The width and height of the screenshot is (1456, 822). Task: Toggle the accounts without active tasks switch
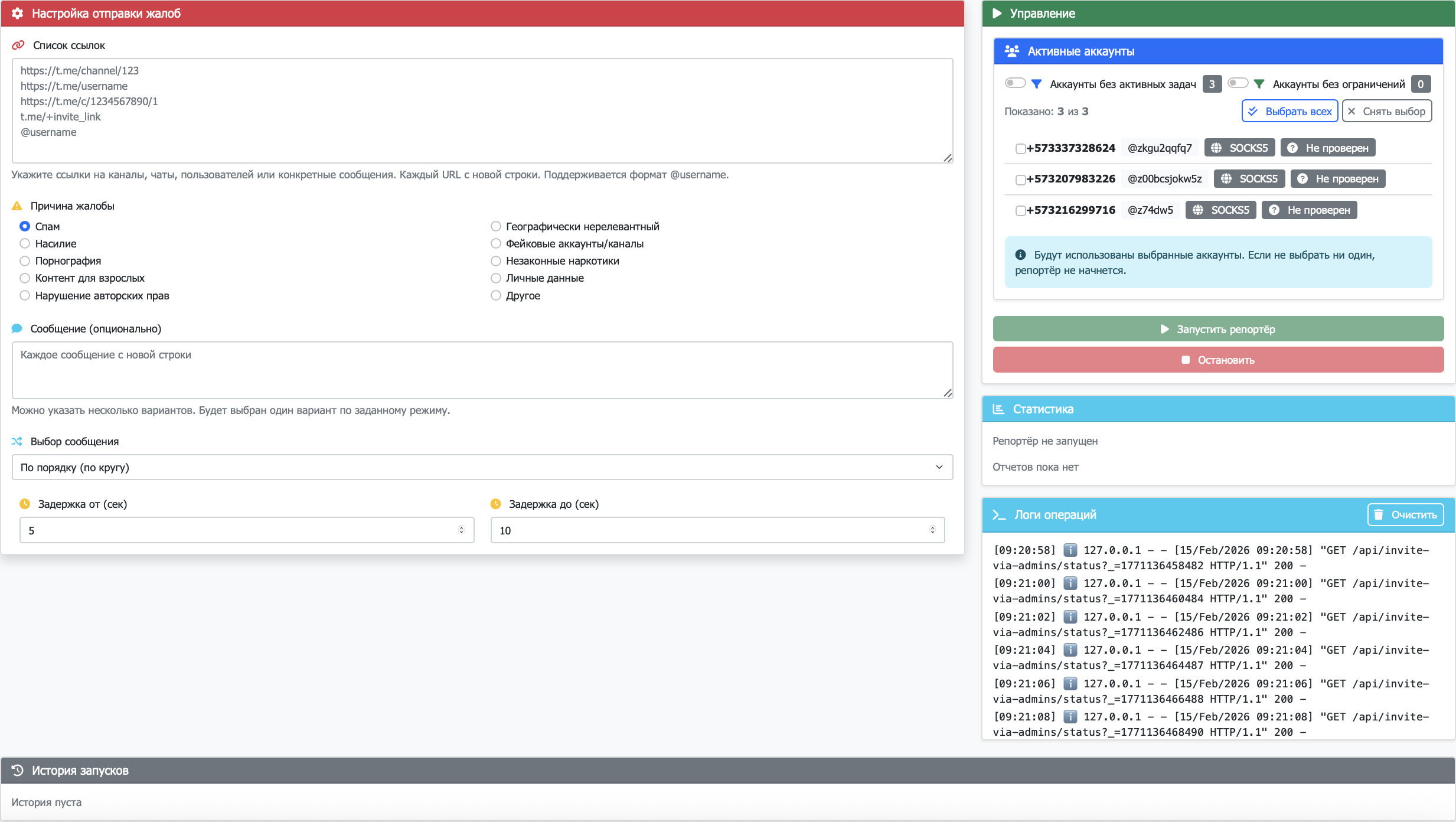click(x=1015, y=83)
